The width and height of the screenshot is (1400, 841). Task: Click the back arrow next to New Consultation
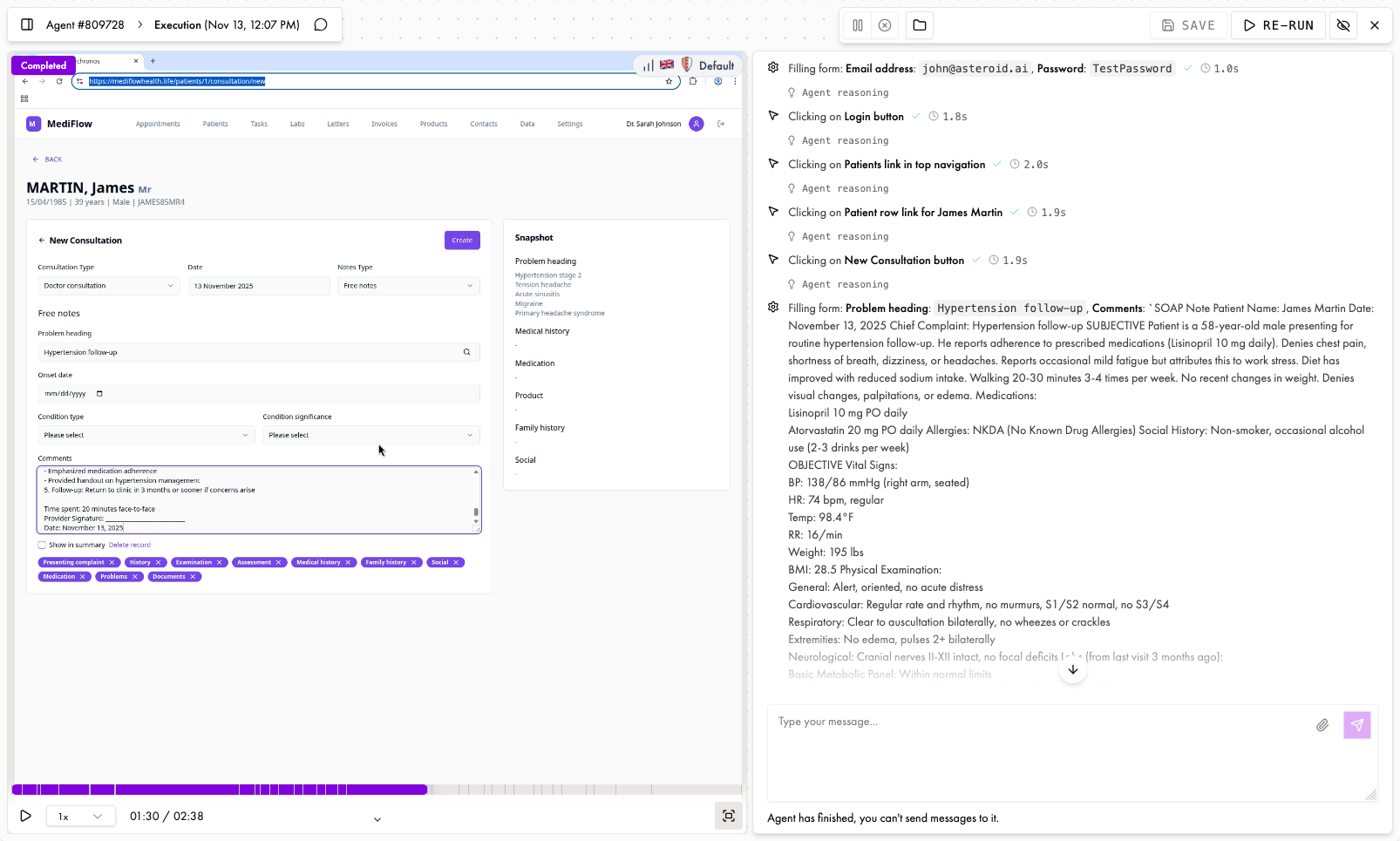pyautogui.click(x=41, y=241)
